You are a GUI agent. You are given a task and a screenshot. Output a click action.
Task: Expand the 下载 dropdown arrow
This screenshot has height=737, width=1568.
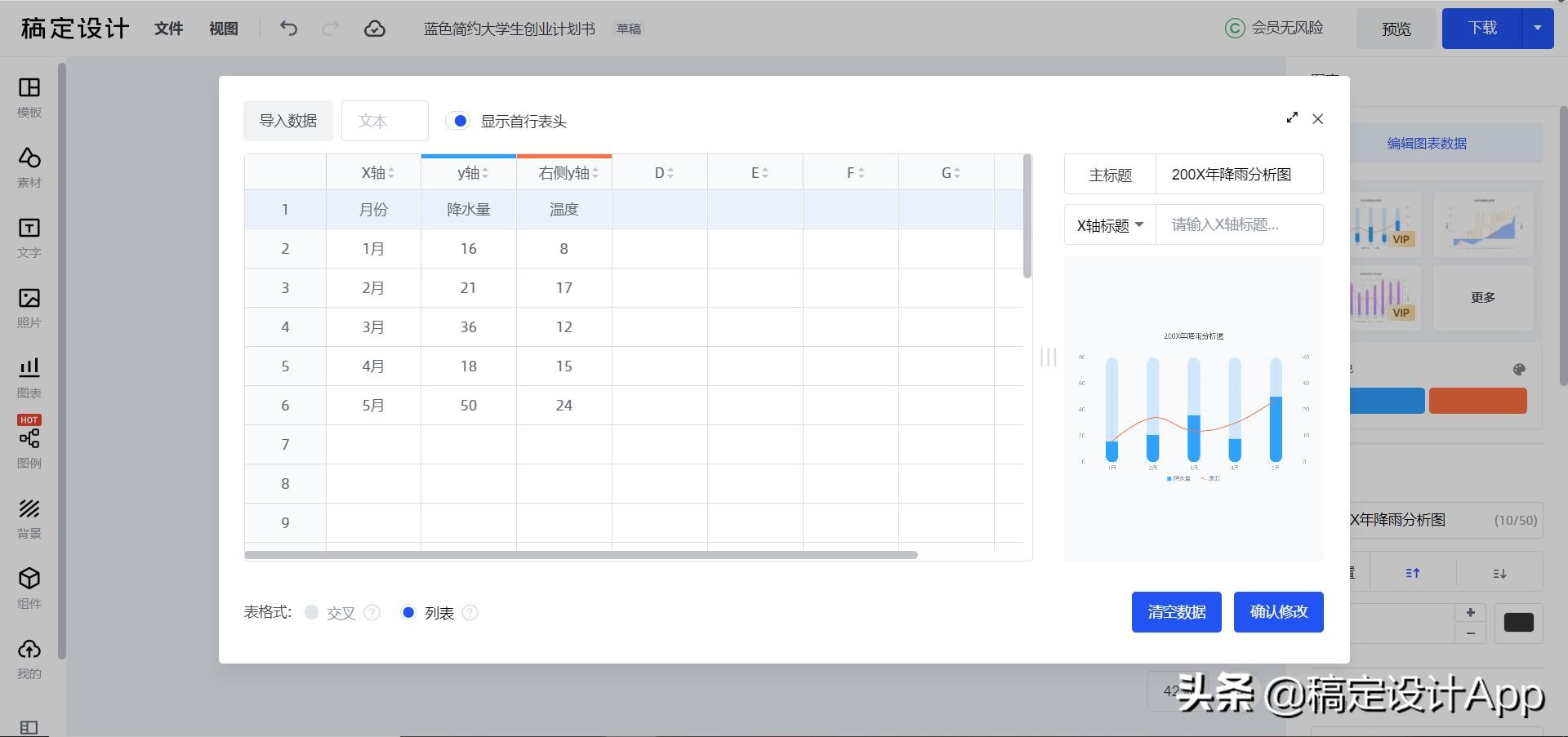coord(1537,29)
